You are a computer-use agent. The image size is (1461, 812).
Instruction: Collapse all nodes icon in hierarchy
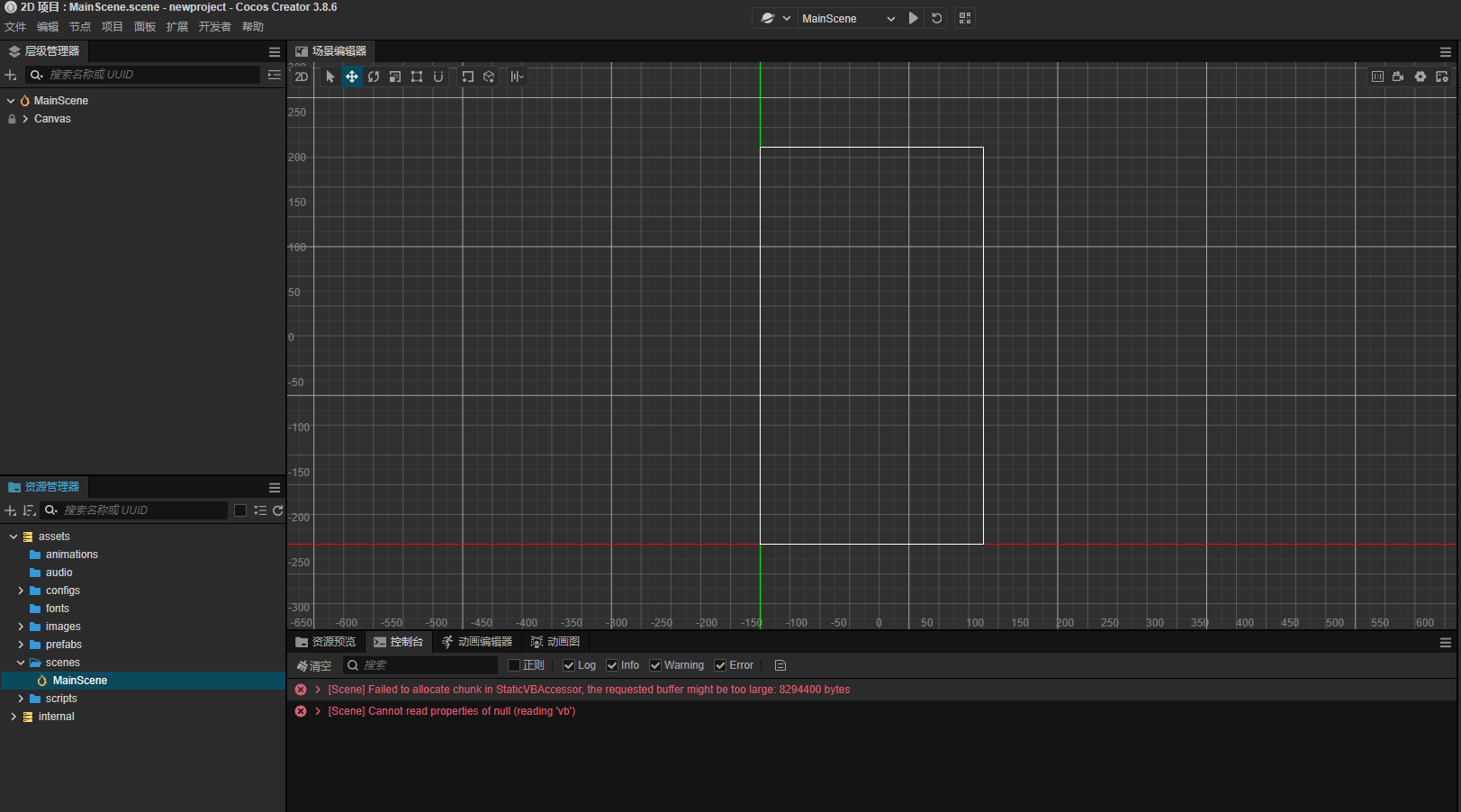pos(275,75)
